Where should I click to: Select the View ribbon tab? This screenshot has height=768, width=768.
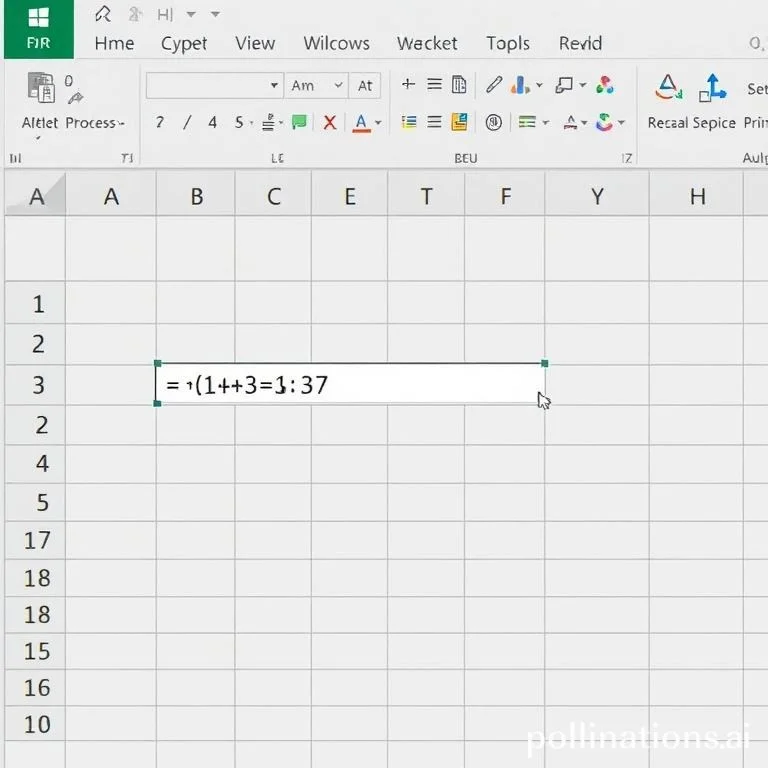coord(255,44)
